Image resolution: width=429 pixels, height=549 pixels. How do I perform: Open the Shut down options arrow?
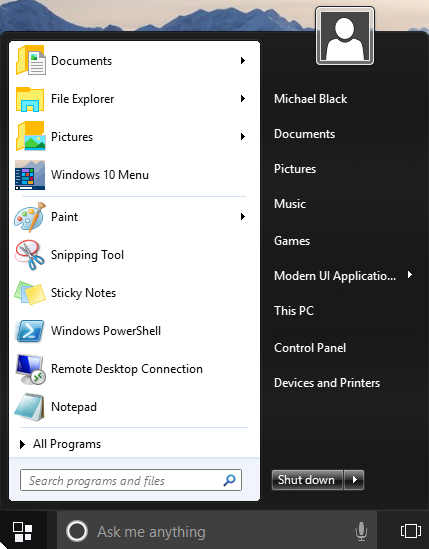click(x=354, y=480)
